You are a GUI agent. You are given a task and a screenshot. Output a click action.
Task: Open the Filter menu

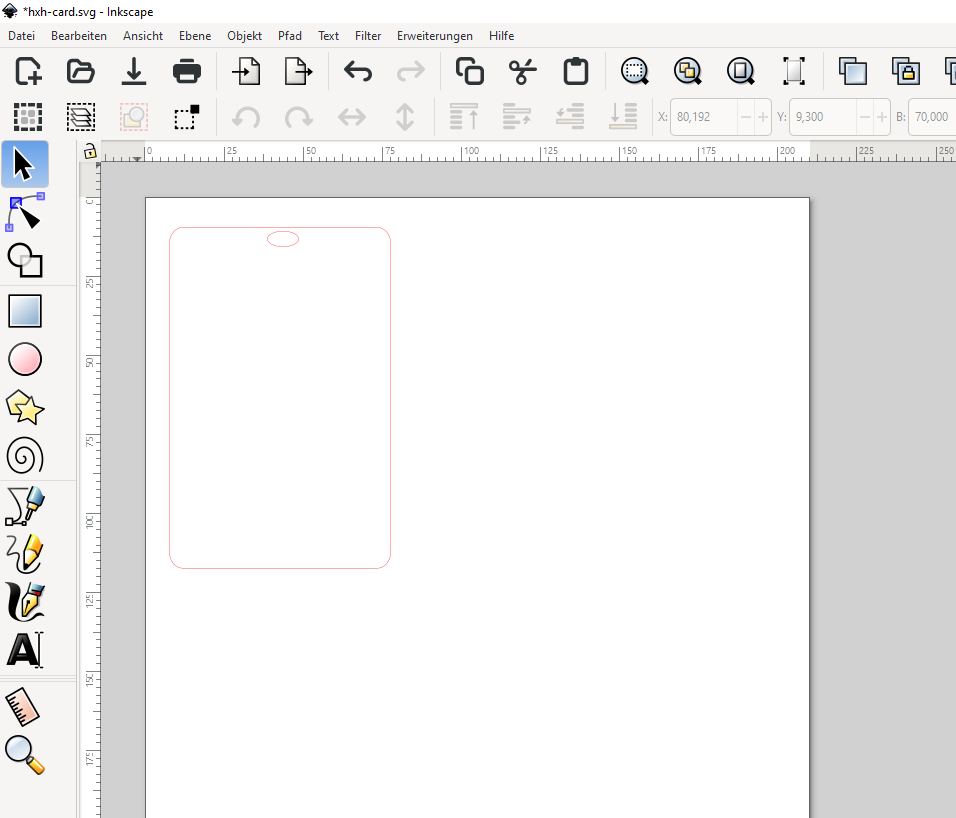point(368,36)
